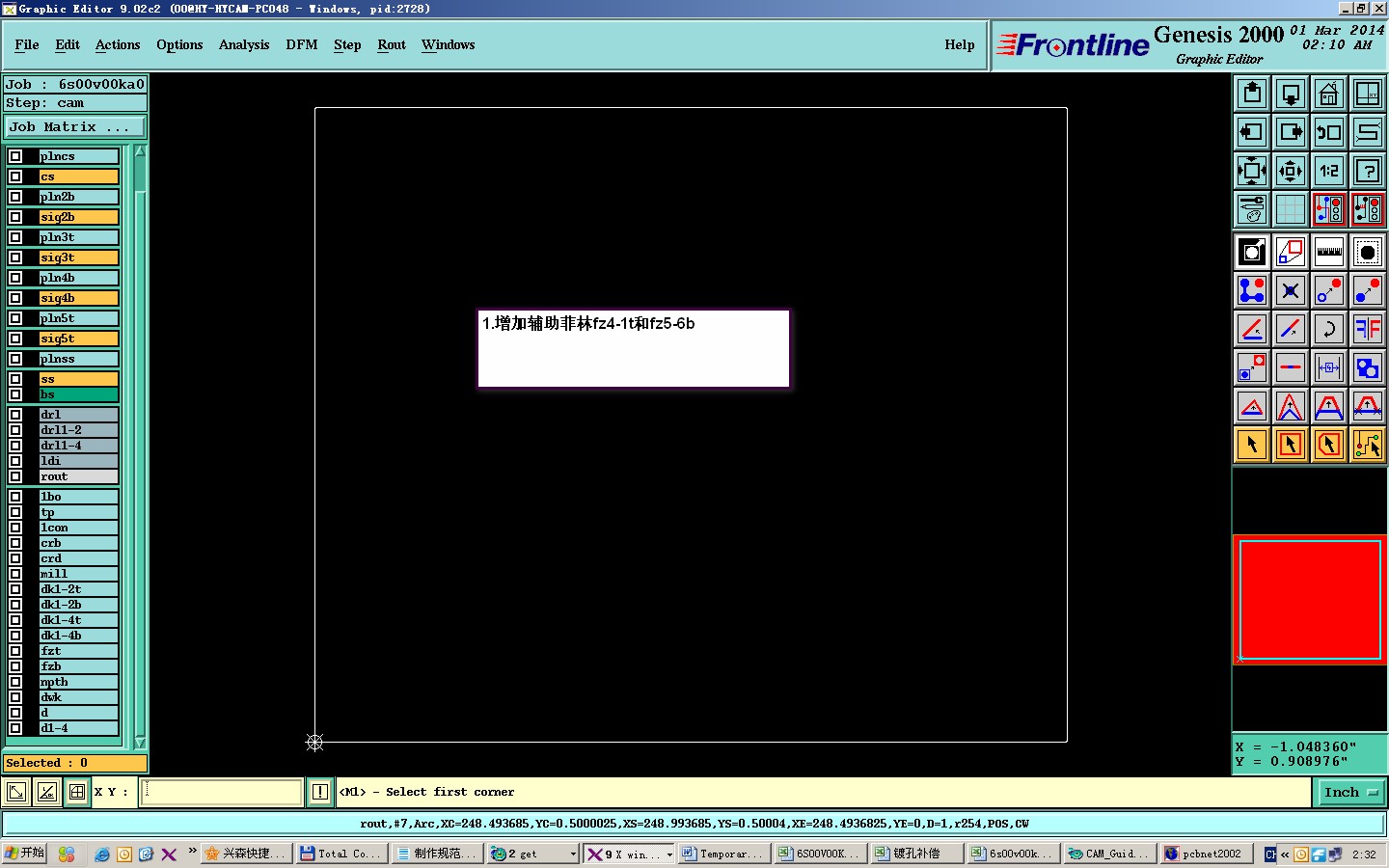Viewport: 1389px width, 868px height.
Task: Open the Help menu button
Action: (x=960, y=44)
